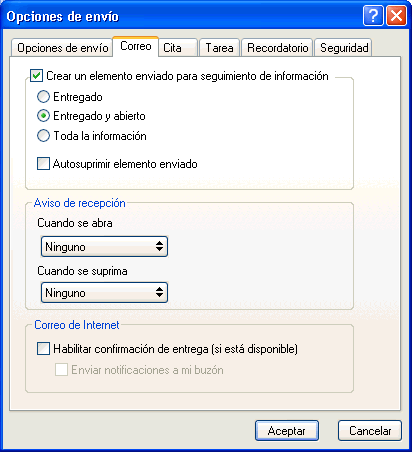Screen dimensions: 412x452
Task: Choose Toda la información radio button
Action: pos(43,136)
